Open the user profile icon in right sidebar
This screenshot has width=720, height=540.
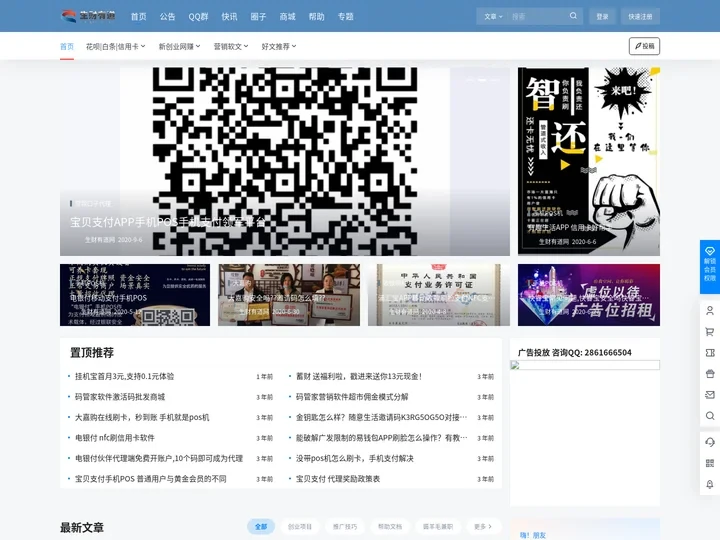click(x=709, y=311)
